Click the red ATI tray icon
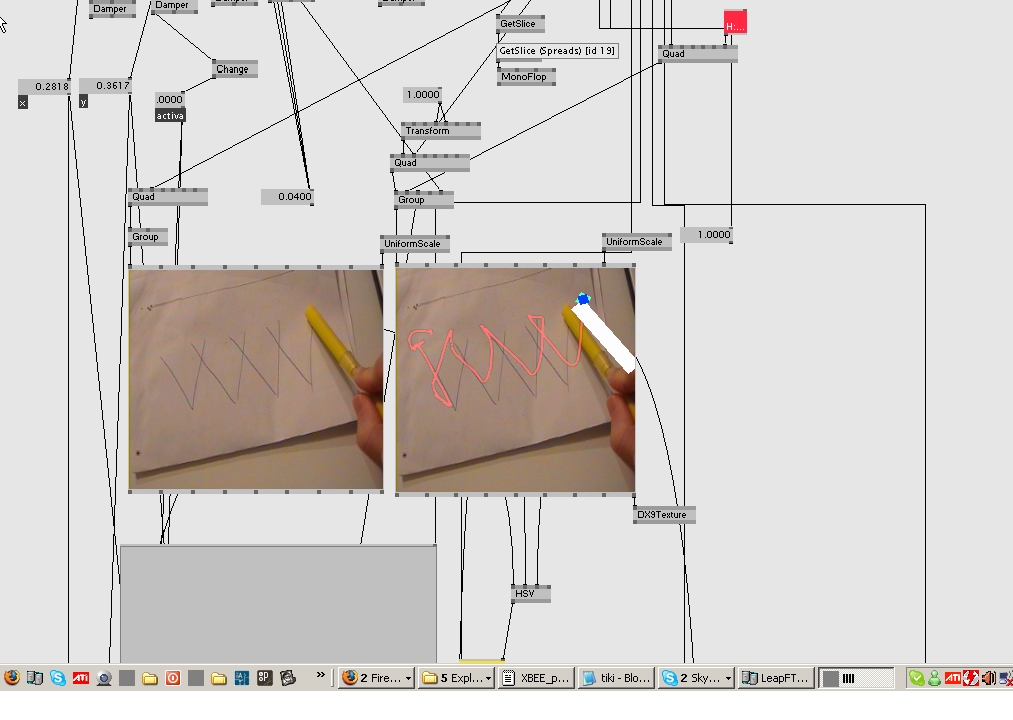The image size is (1013, 720). tap(953, 678)
